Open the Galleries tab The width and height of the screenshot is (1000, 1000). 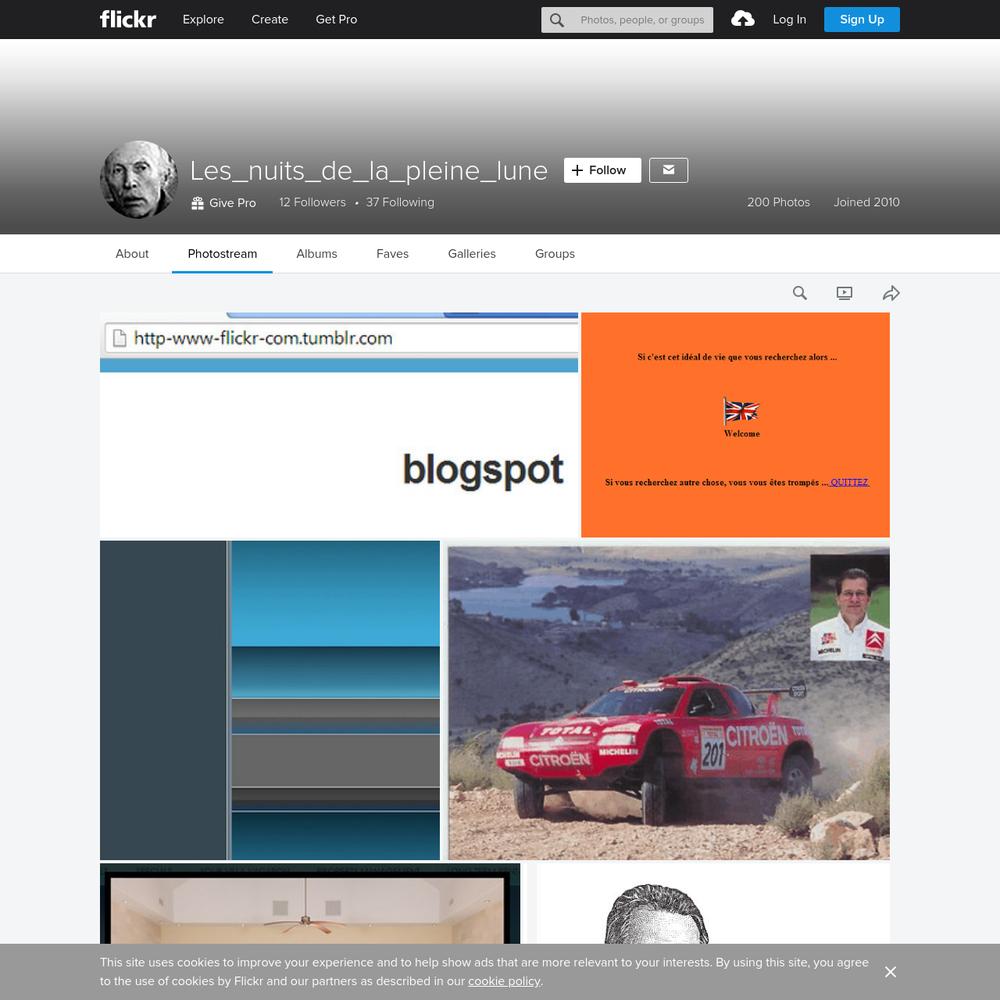coord(472,254)
